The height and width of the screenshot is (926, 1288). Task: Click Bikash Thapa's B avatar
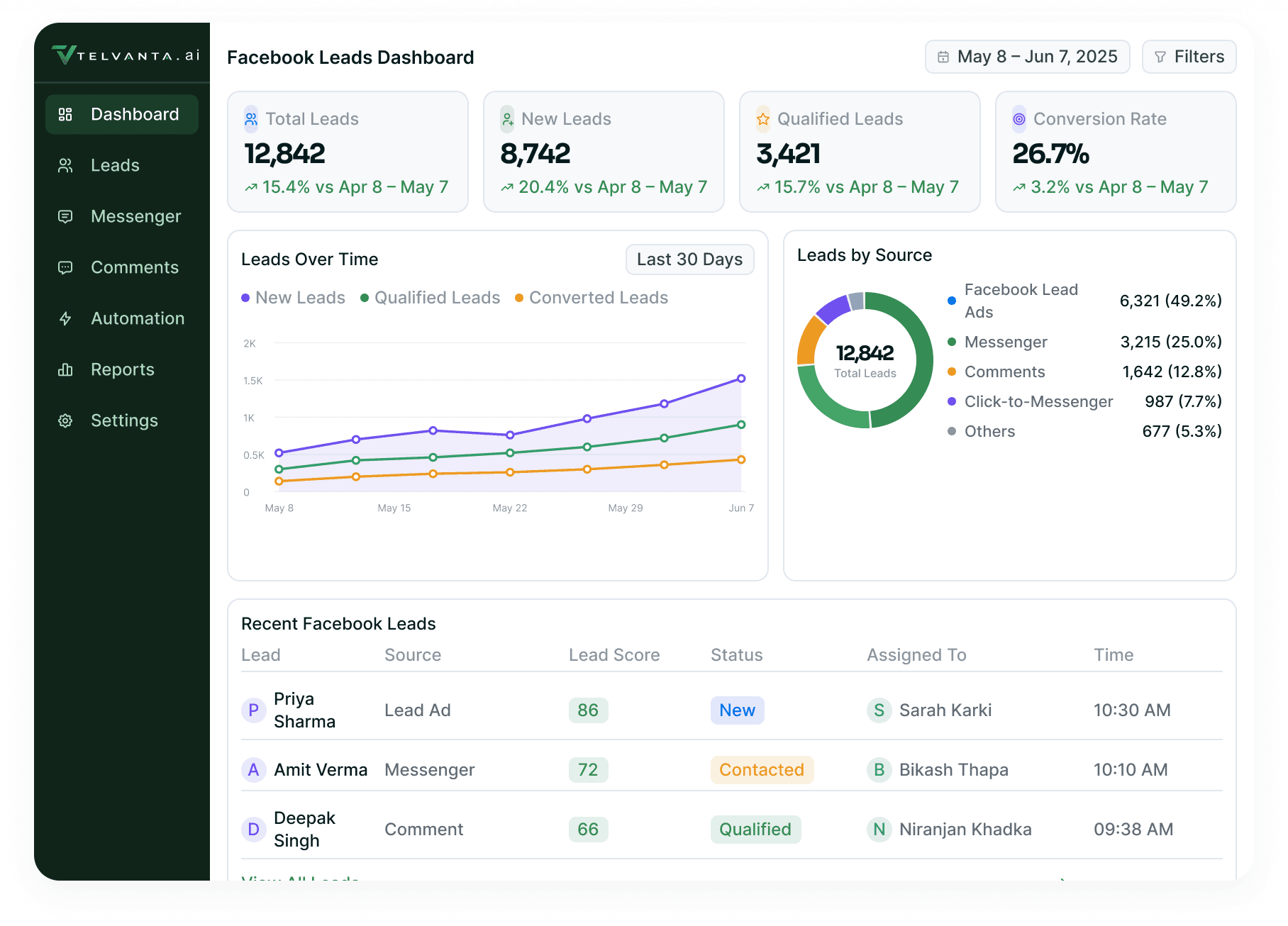pos(879,770)
